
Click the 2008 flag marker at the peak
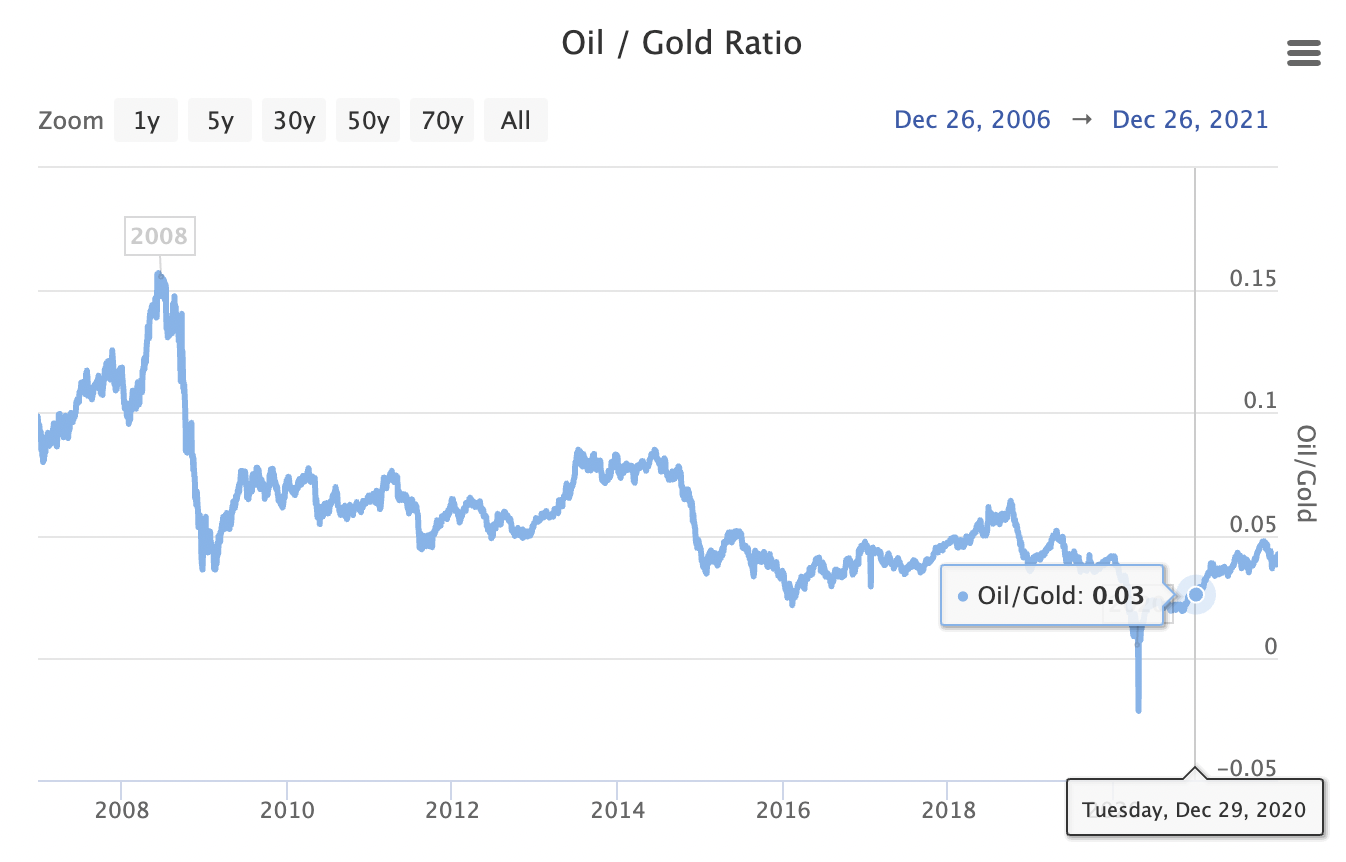pos(159,236)
